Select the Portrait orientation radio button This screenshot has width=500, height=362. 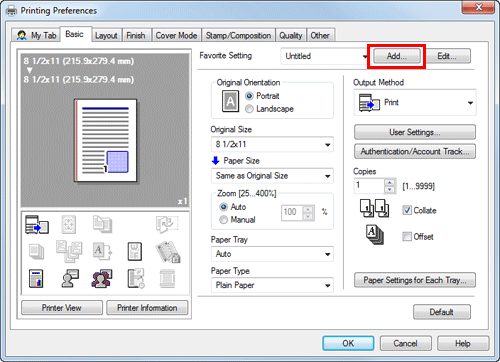[249, 96]
